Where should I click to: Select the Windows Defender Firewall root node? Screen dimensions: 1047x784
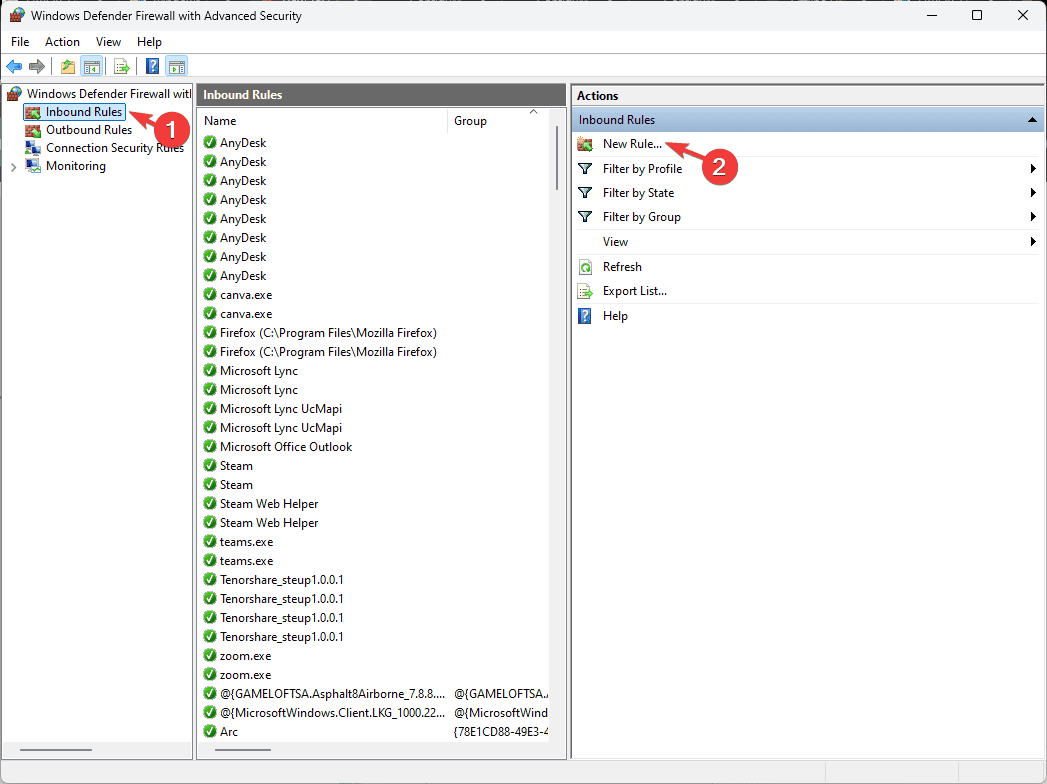(108, 93)
